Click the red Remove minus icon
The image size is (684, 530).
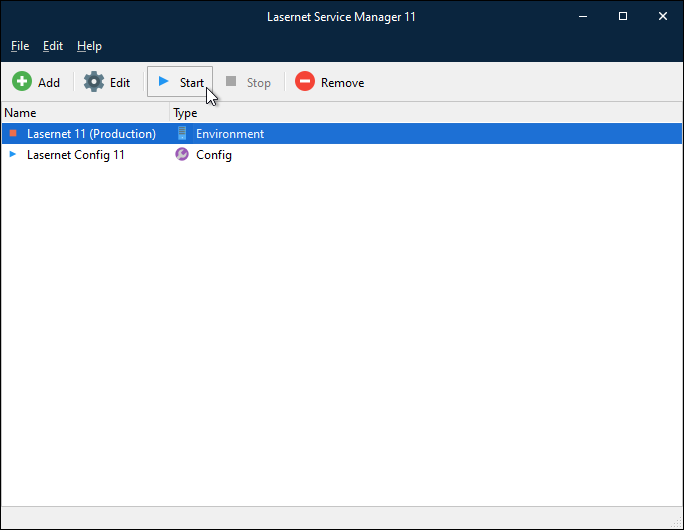coord(305,82)
